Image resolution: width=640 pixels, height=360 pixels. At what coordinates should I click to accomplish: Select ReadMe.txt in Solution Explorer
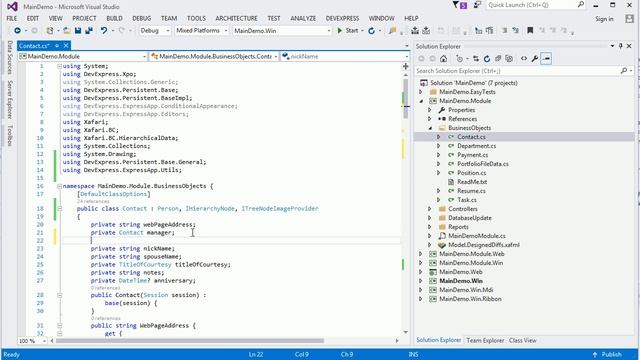tap(472, 182)
